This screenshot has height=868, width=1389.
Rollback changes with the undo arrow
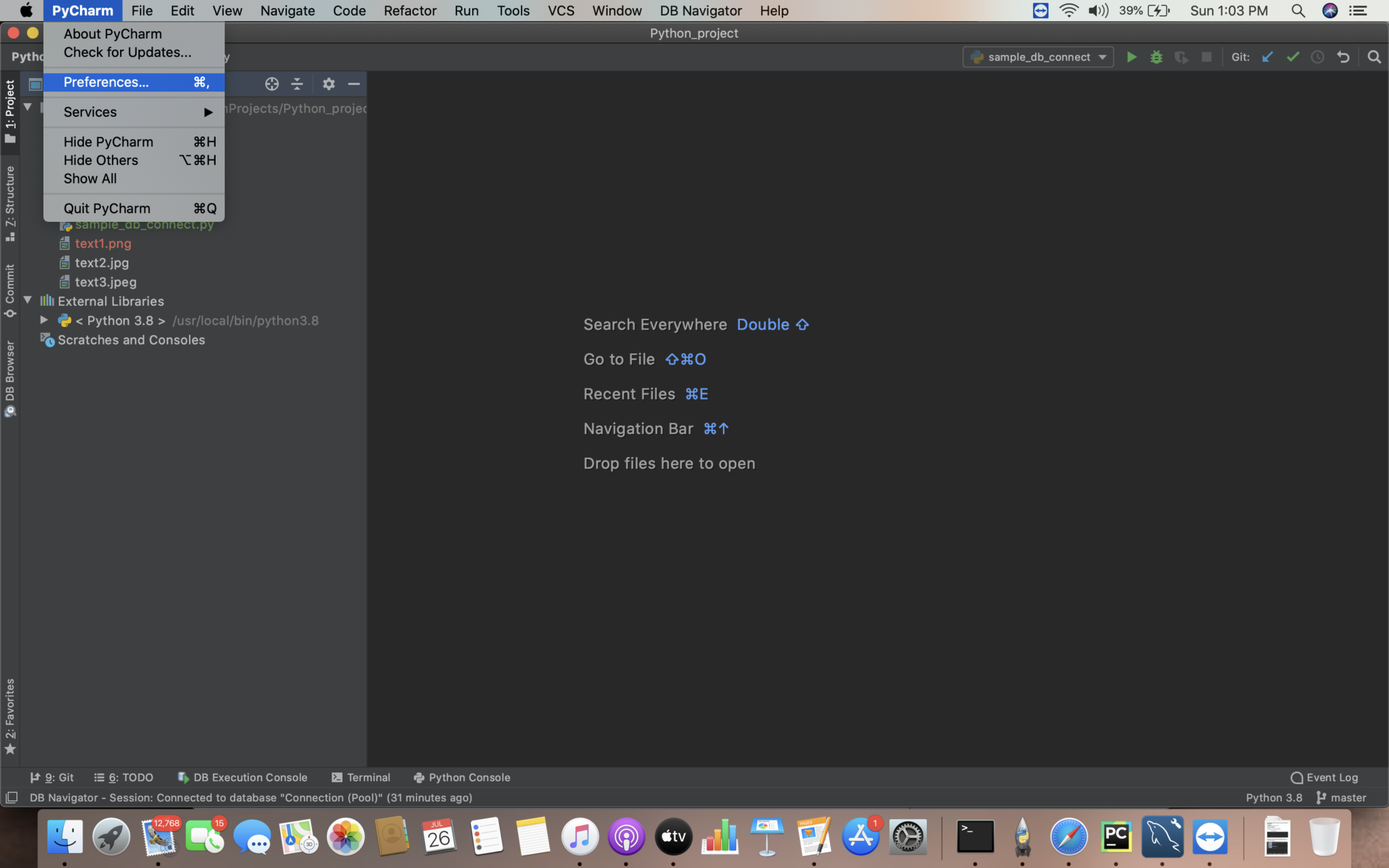[1343, 57]
